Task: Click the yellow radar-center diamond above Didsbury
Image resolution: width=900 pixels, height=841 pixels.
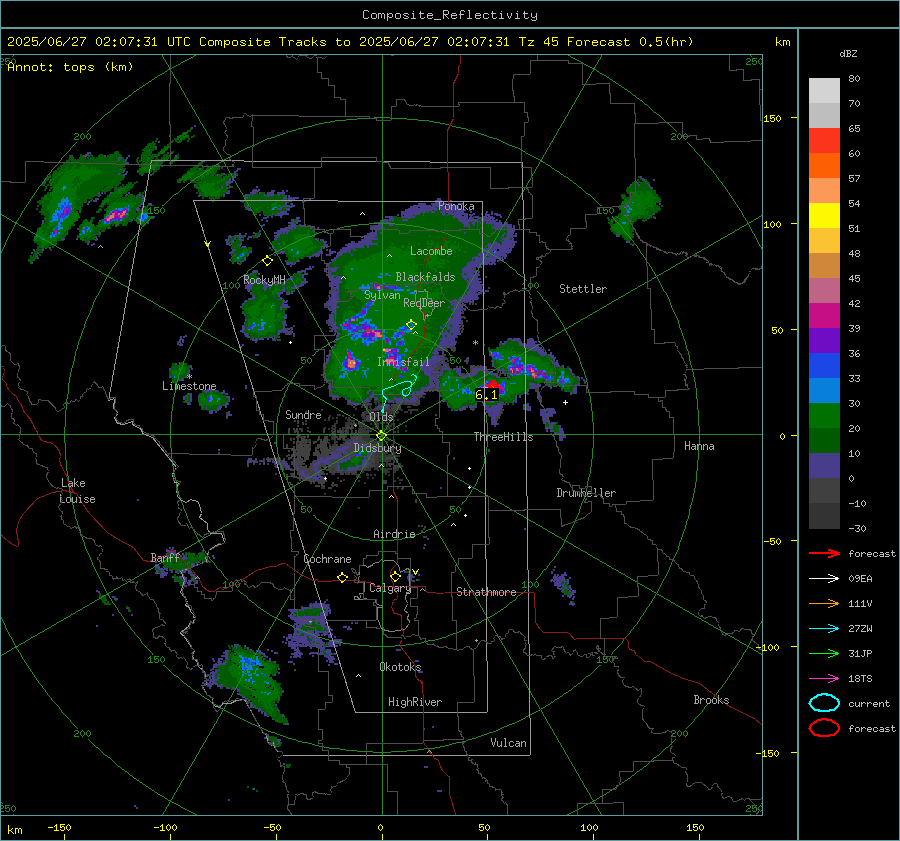Action: coord(381,436)
